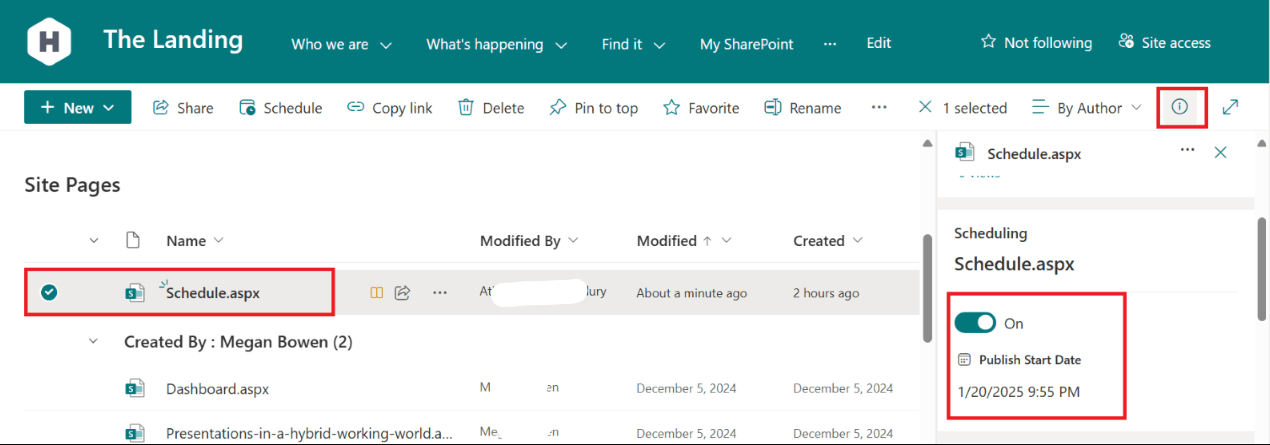
Task: Open the Modified column sort menu
Action: point(685,241)
